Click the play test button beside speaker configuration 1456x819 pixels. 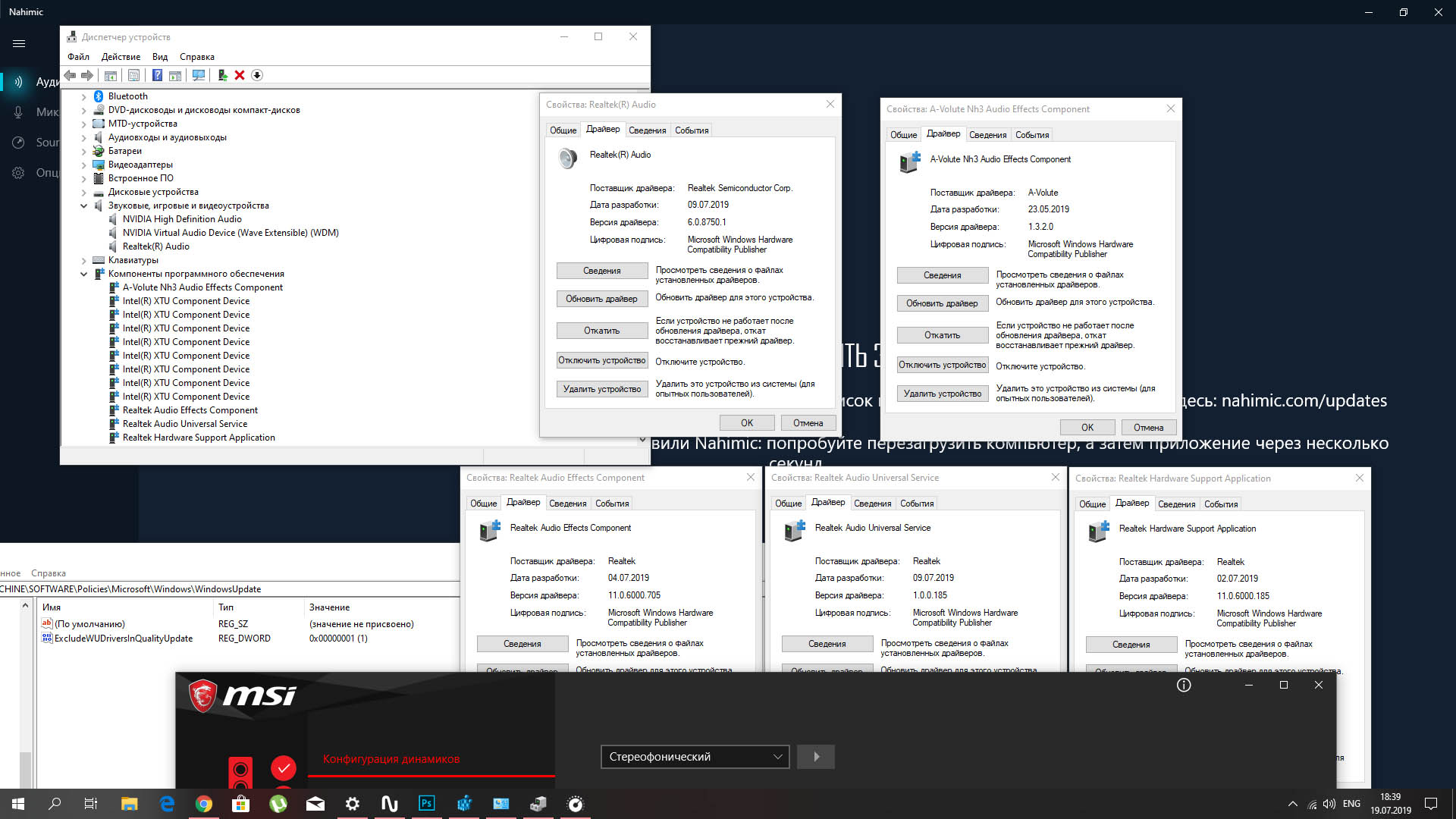pyautogui.click(x=816, y=757)
